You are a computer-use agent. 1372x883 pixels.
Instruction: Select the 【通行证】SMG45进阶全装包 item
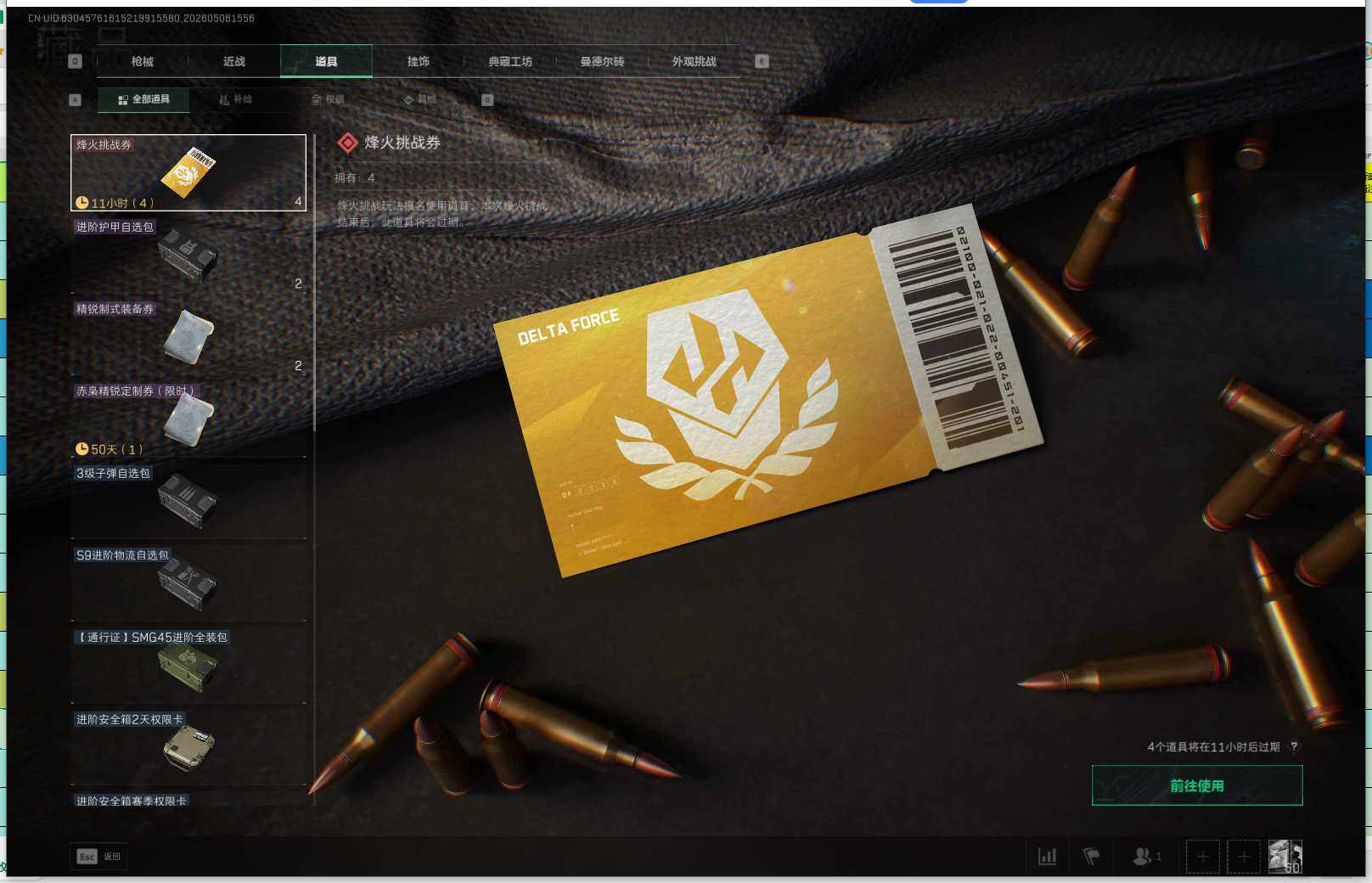(188, 666)
